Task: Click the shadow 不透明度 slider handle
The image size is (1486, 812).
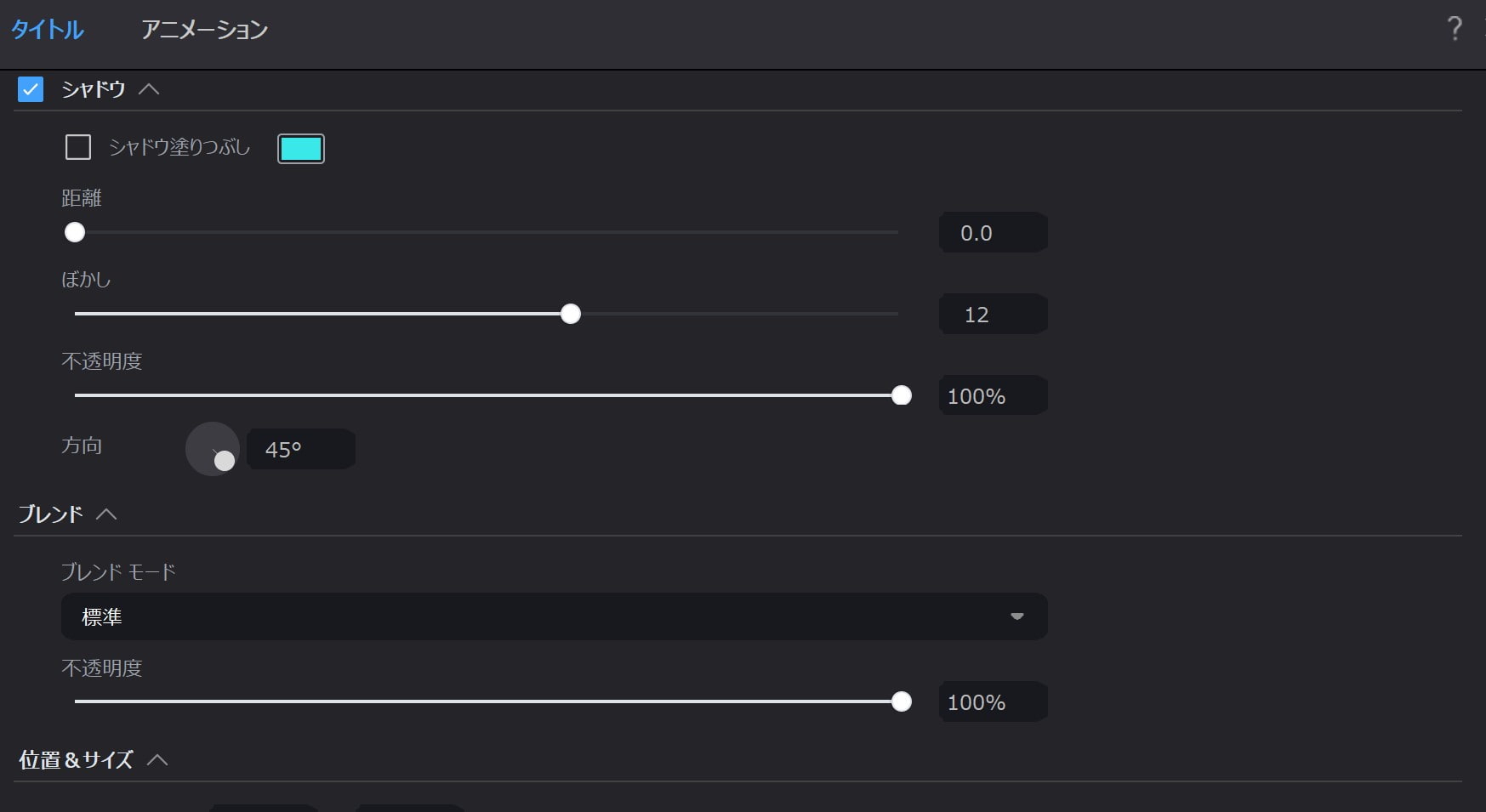Action: (902, 395)
